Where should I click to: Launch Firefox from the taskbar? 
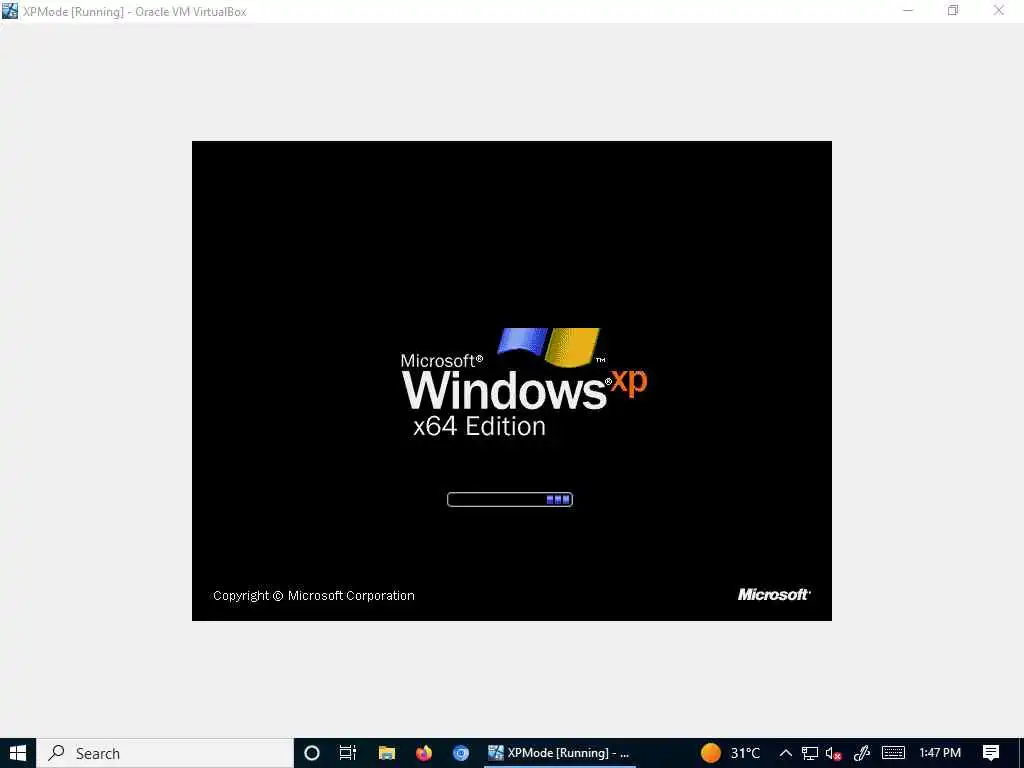(x=424, y=753)
